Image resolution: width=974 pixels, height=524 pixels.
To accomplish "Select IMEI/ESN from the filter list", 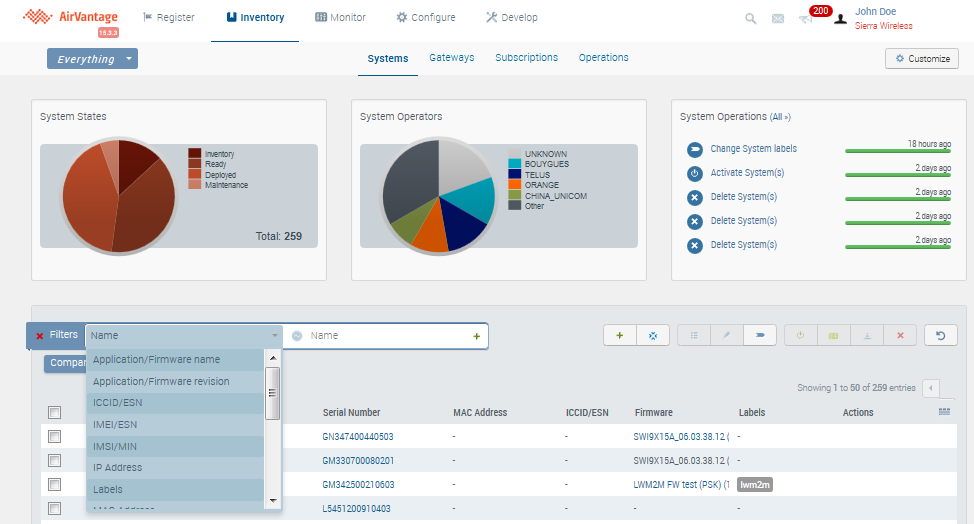I will 115,424.
